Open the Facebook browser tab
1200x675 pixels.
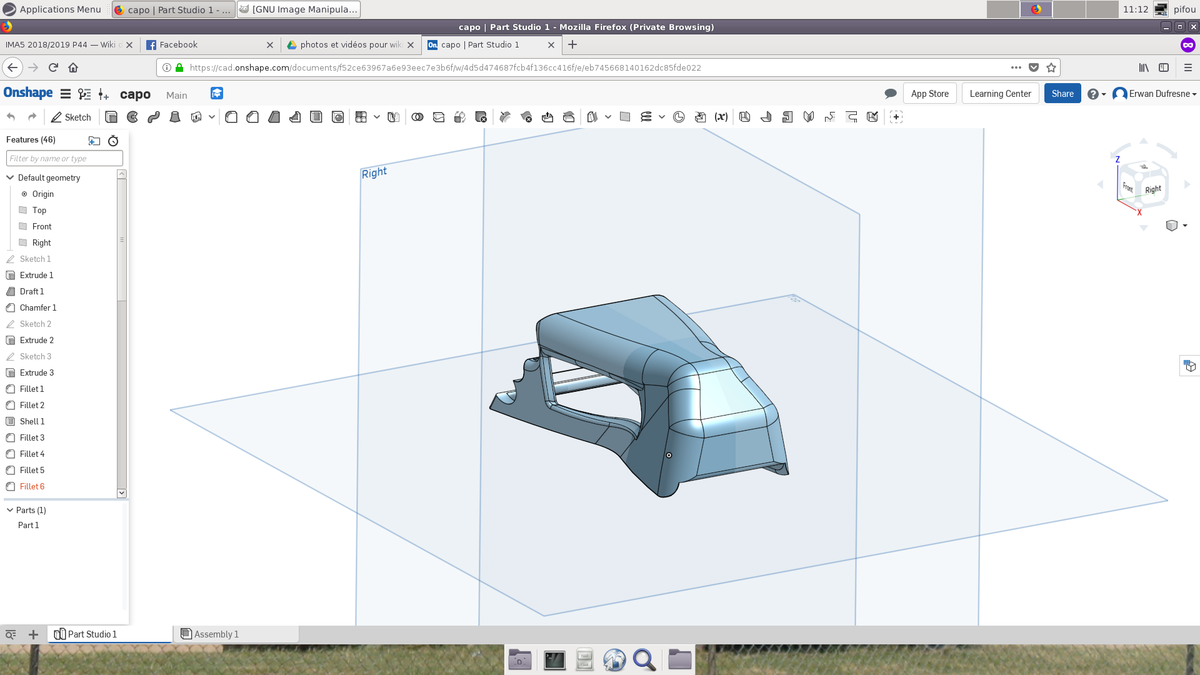178,45
